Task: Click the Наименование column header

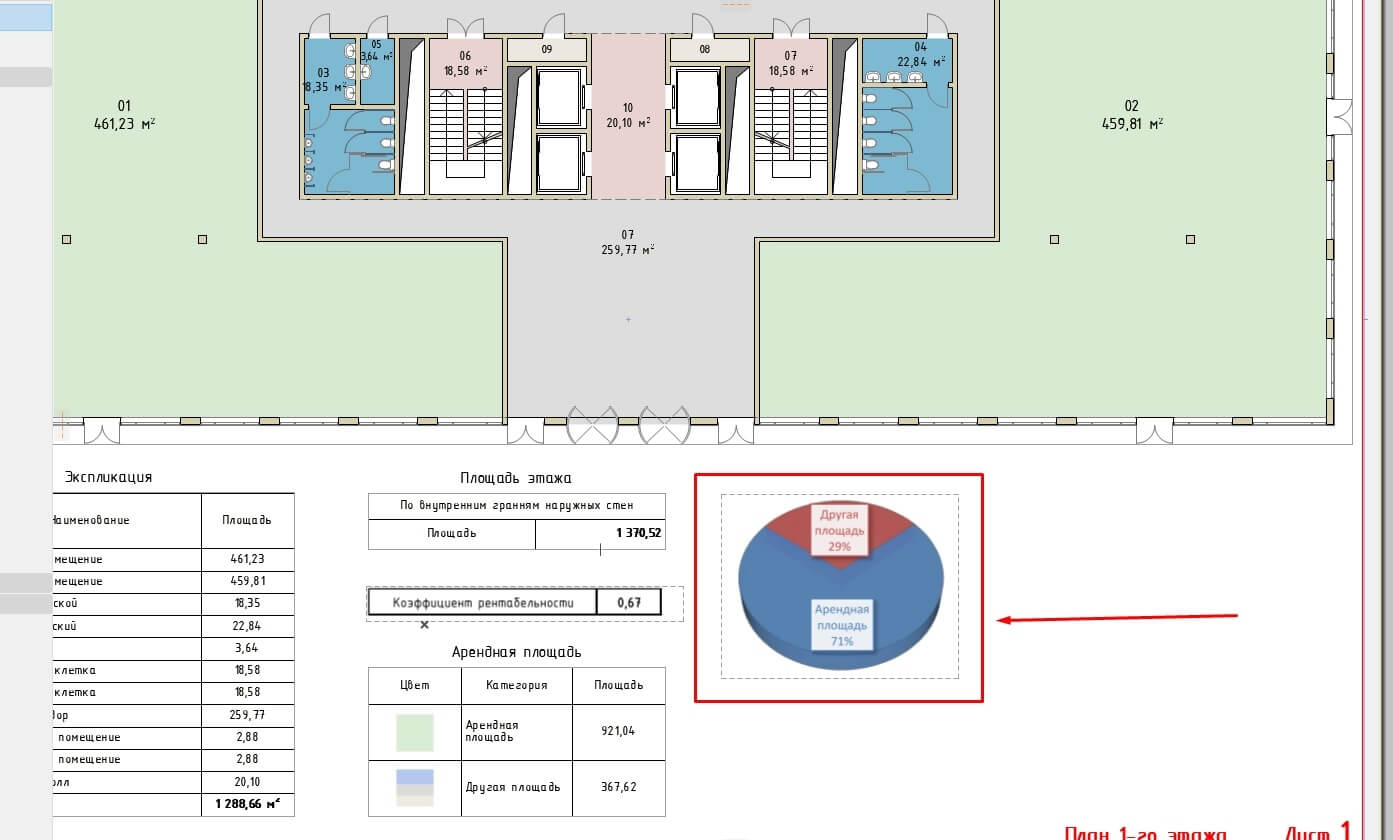Action: [126, 520]
